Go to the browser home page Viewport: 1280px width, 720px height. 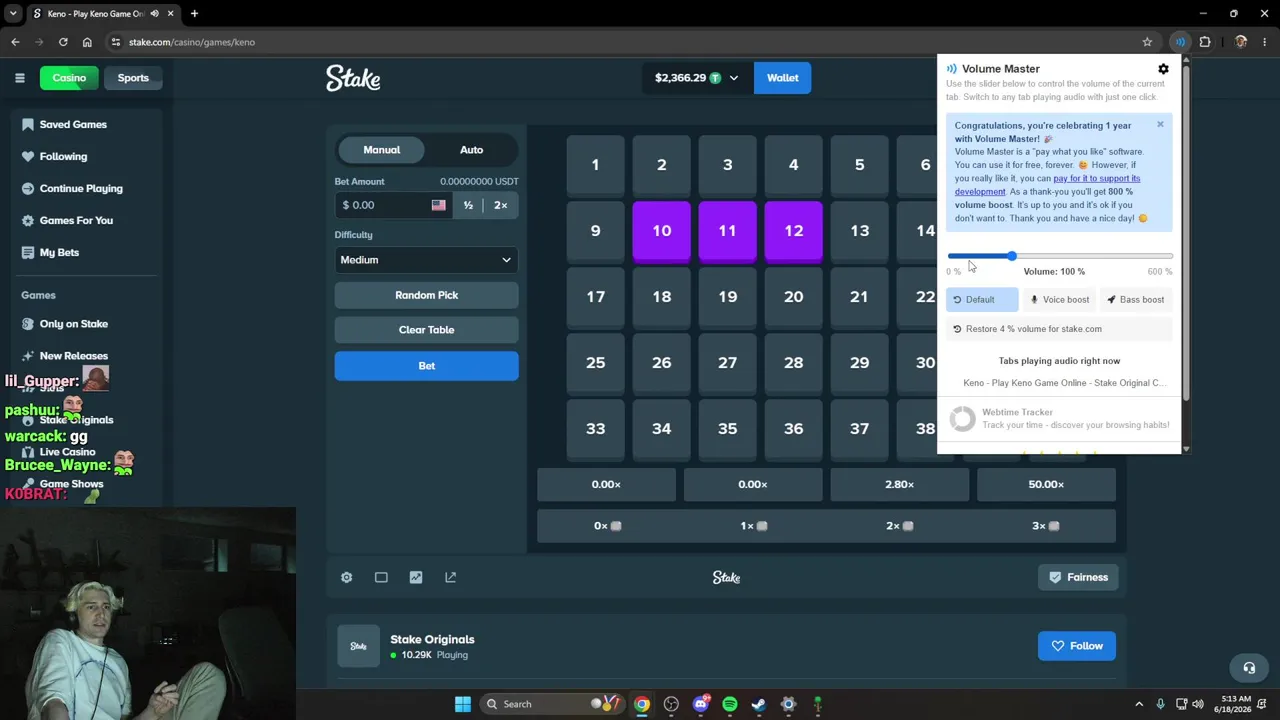pos(87,42)
